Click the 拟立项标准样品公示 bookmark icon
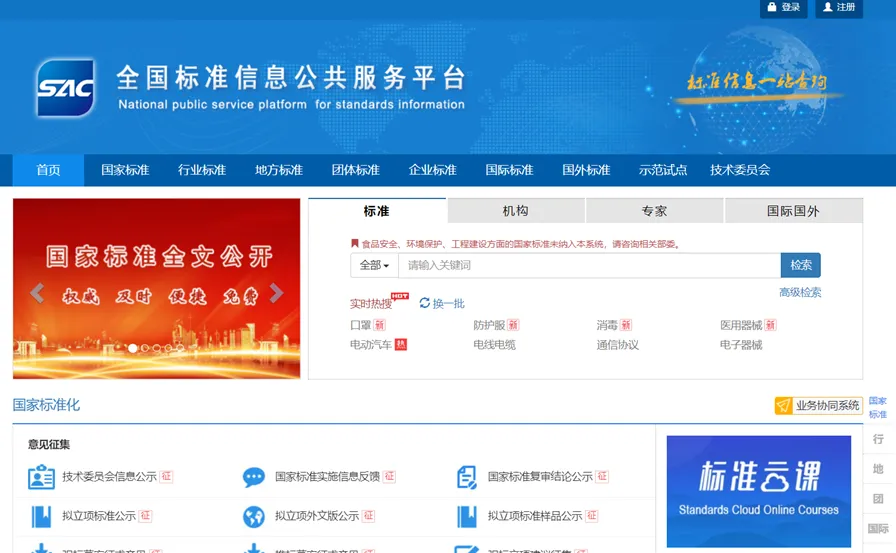This screenshot has width=896, height=553. point(467,516)
